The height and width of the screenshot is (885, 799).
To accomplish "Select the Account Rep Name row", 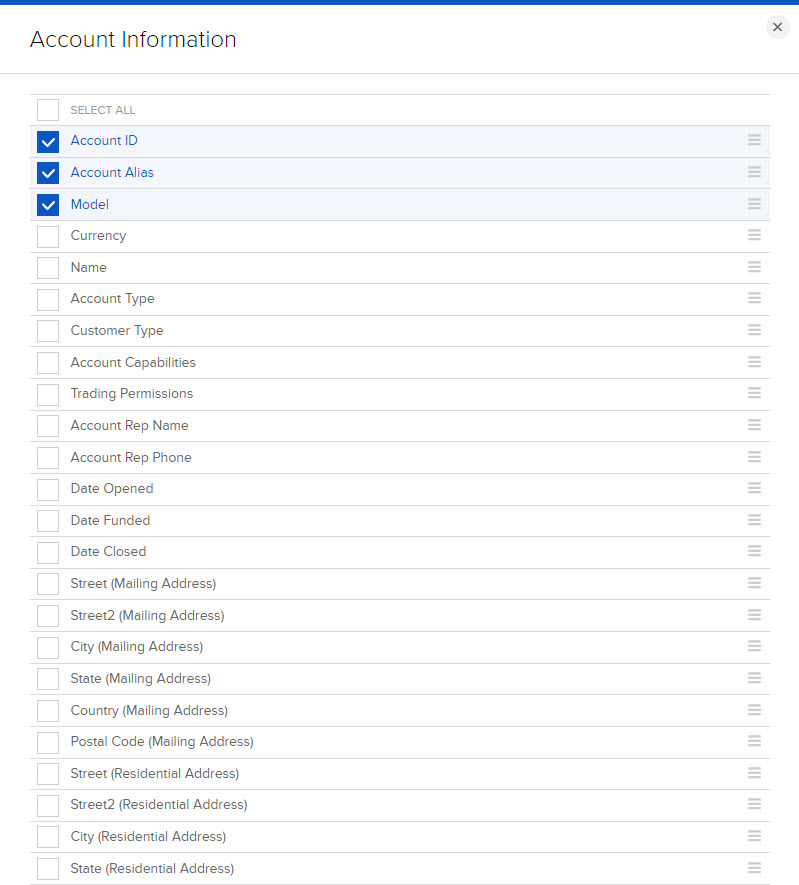I will [129, 425].
